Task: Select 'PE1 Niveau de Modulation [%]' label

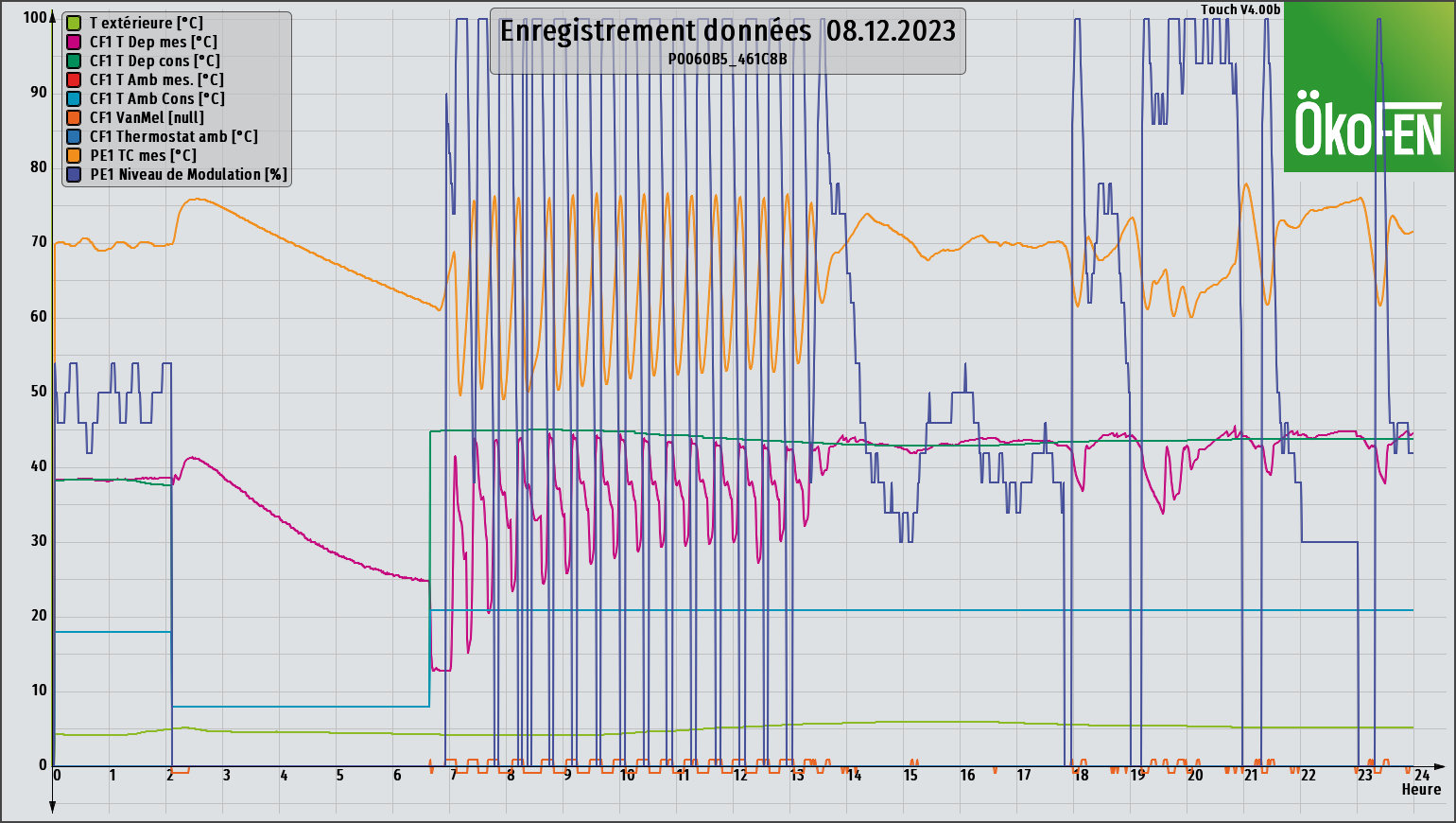Action: point(189,174)
